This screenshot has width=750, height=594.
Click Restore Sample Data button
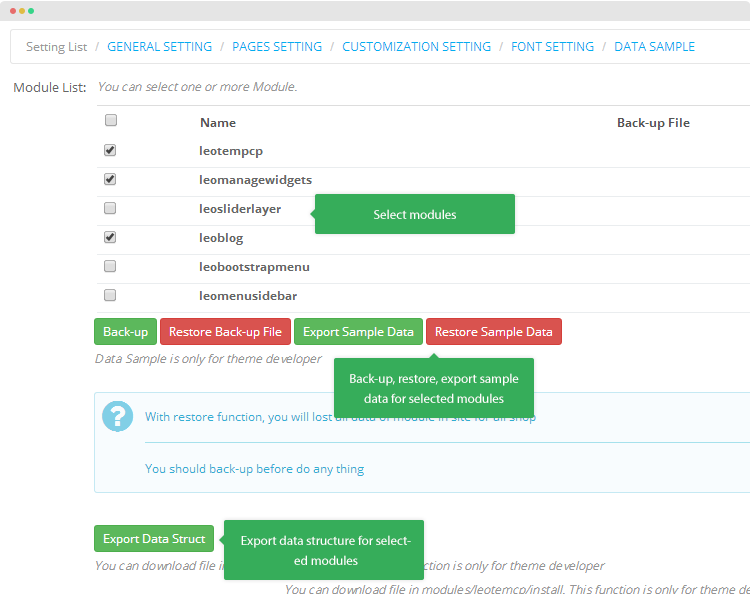(x=494, y=331)
